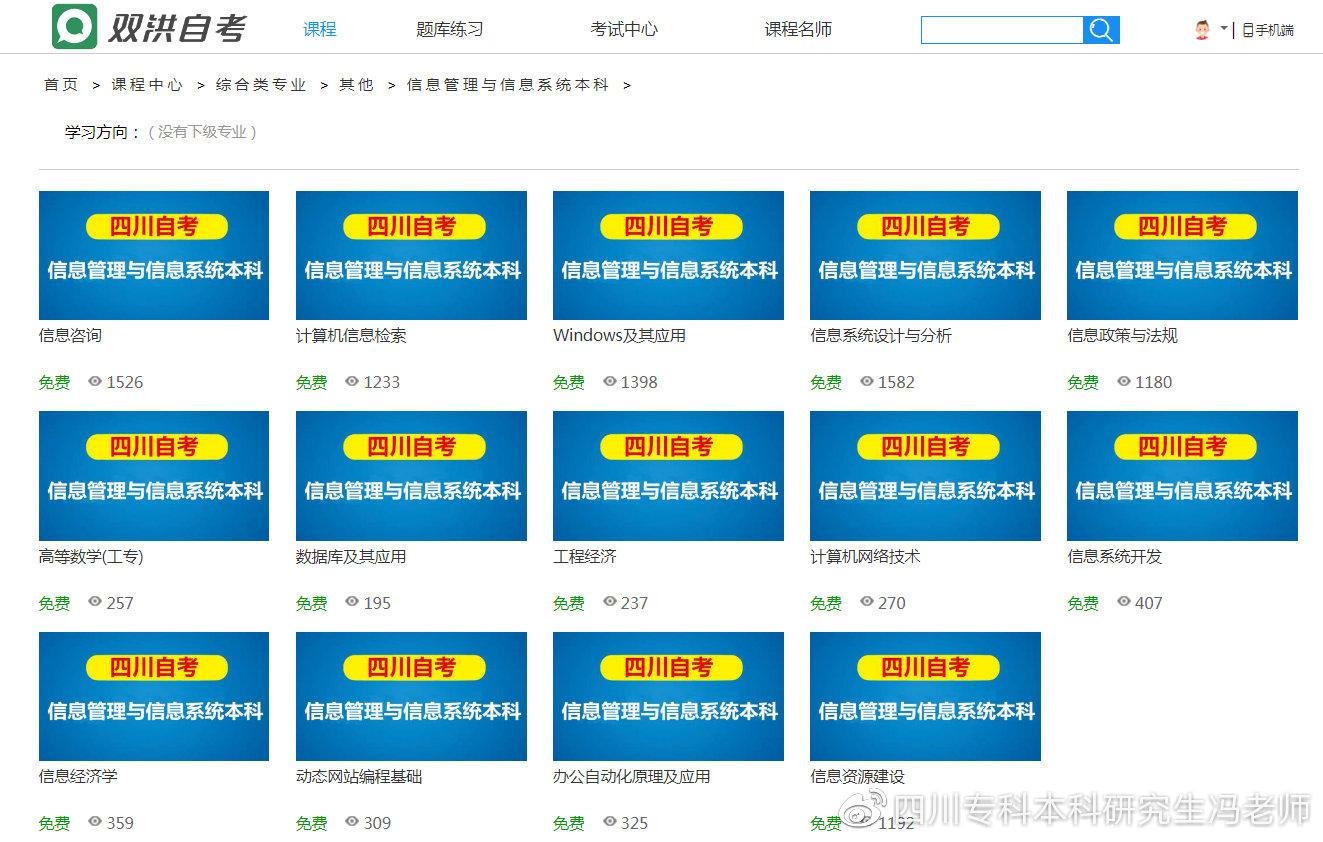
Task: Click the eye views icon beside 1180
Action: click(1124, 381)
